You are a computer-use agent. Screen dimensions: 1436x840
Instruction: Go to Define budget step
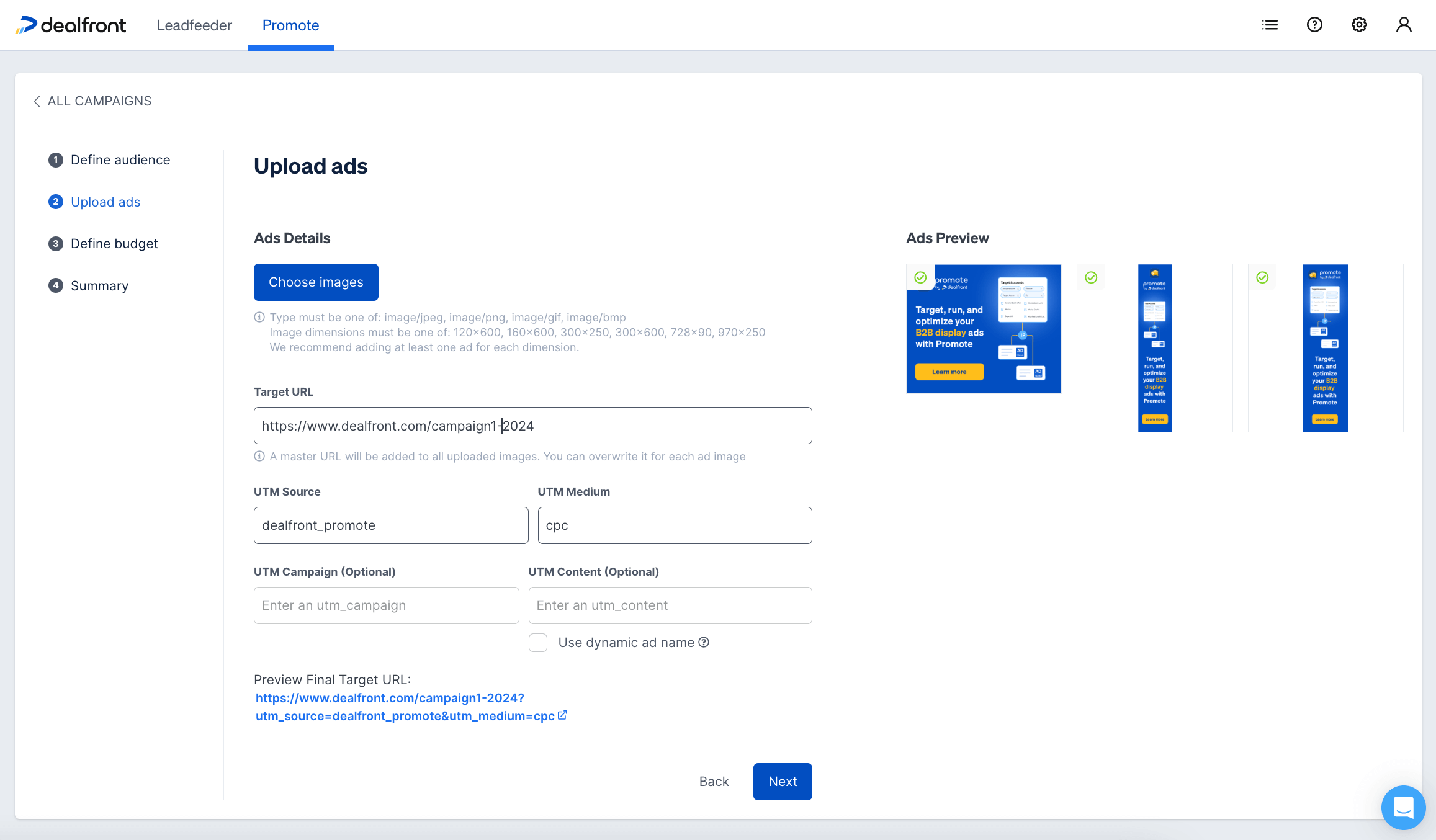click(x=114, y=244)
